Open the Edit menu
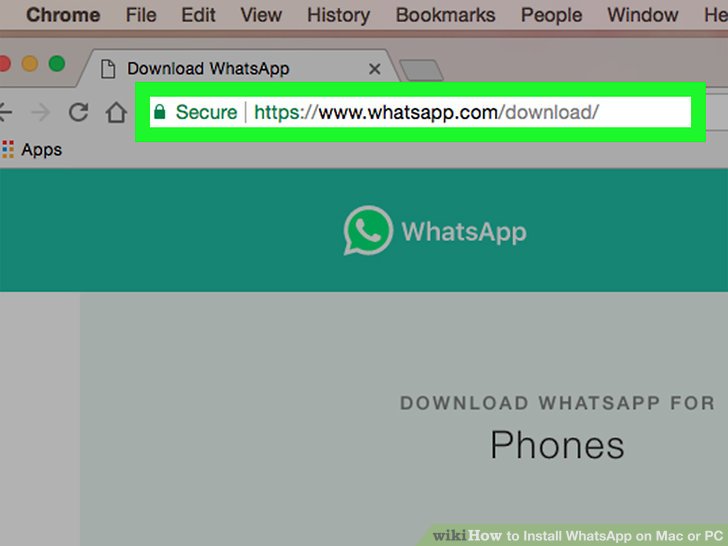728x546 pixels. 198,15
